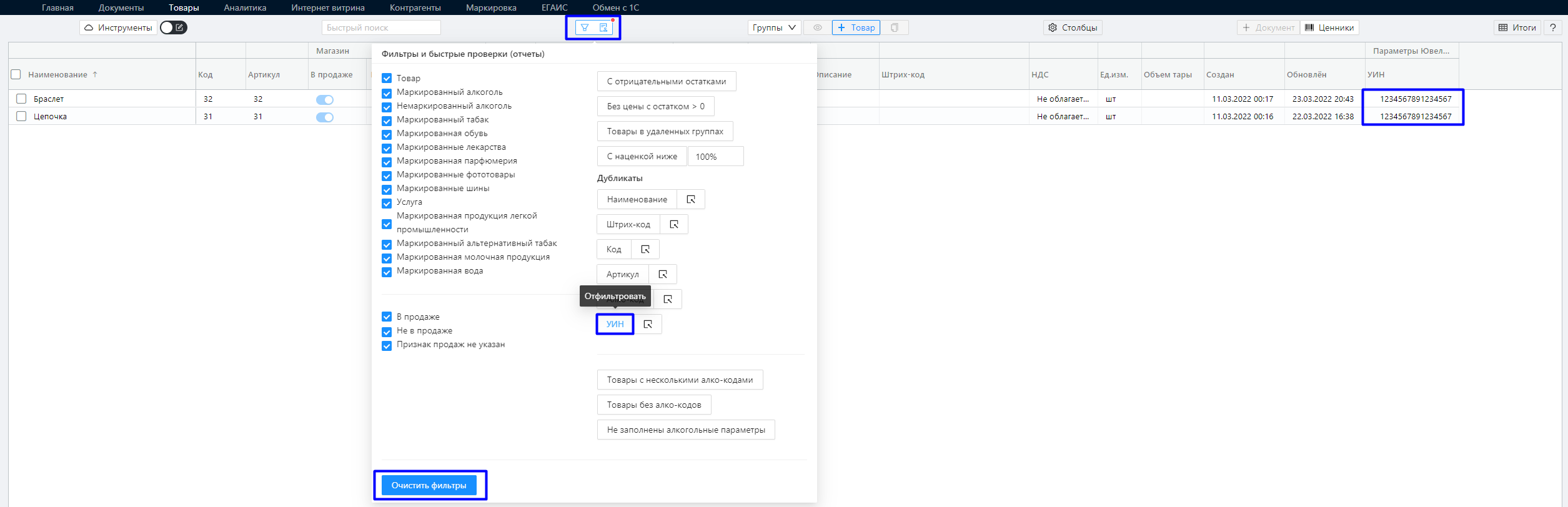Click the Наименование duplicates button

click(637, 199)
